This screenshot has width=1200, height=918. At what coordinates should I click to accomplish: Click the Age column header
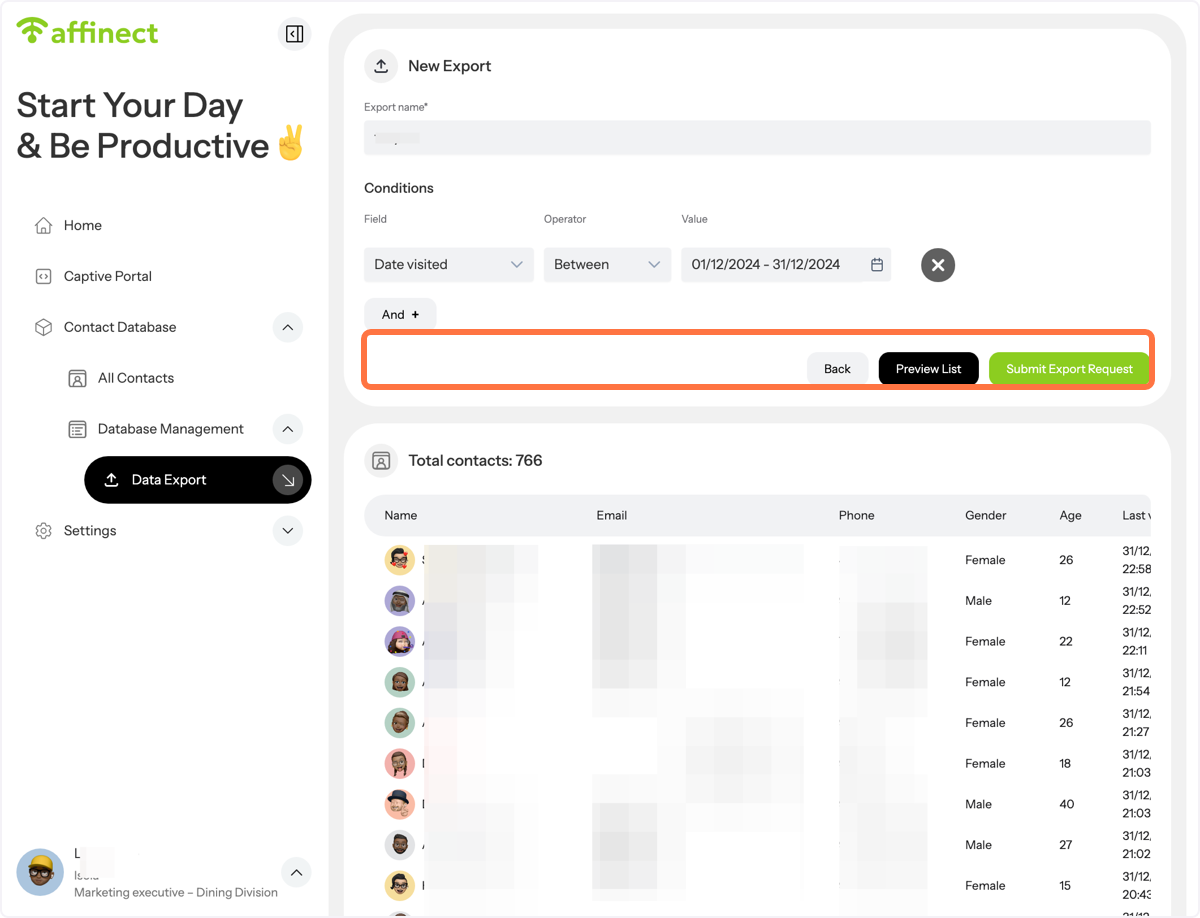1071,516
